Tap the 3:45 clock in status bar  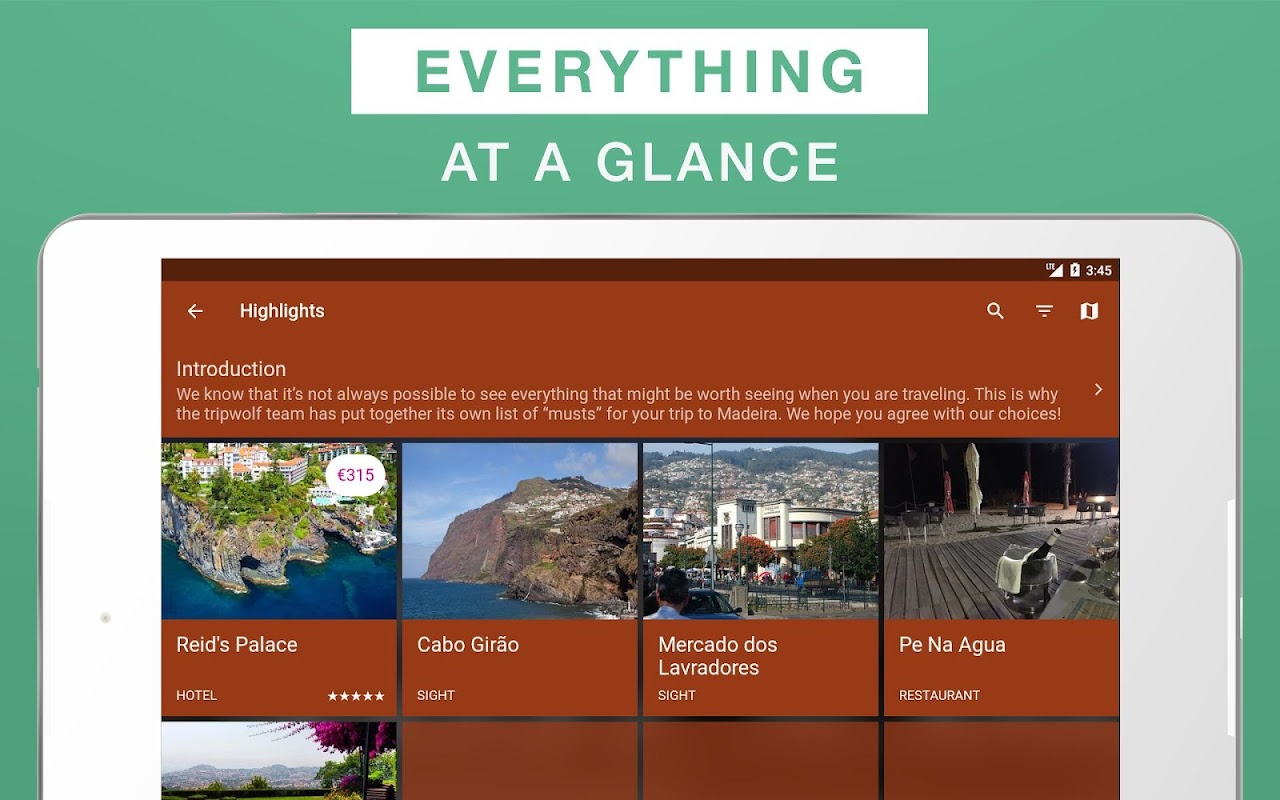[1098, 270]
